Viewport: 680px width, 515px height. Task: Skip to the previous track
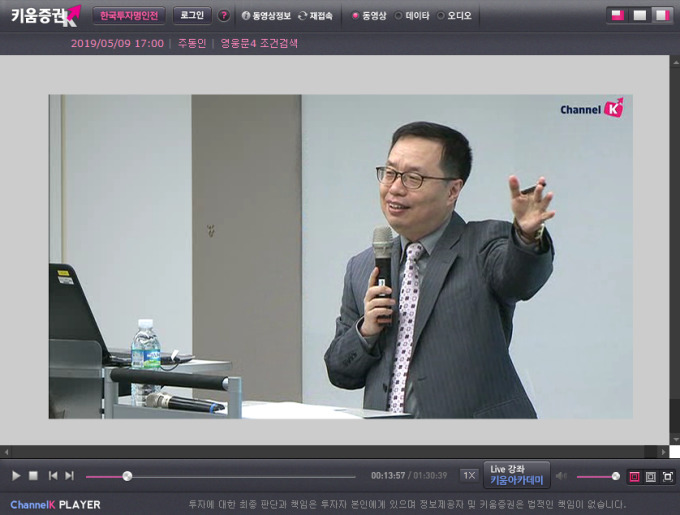tap(53, 476)
